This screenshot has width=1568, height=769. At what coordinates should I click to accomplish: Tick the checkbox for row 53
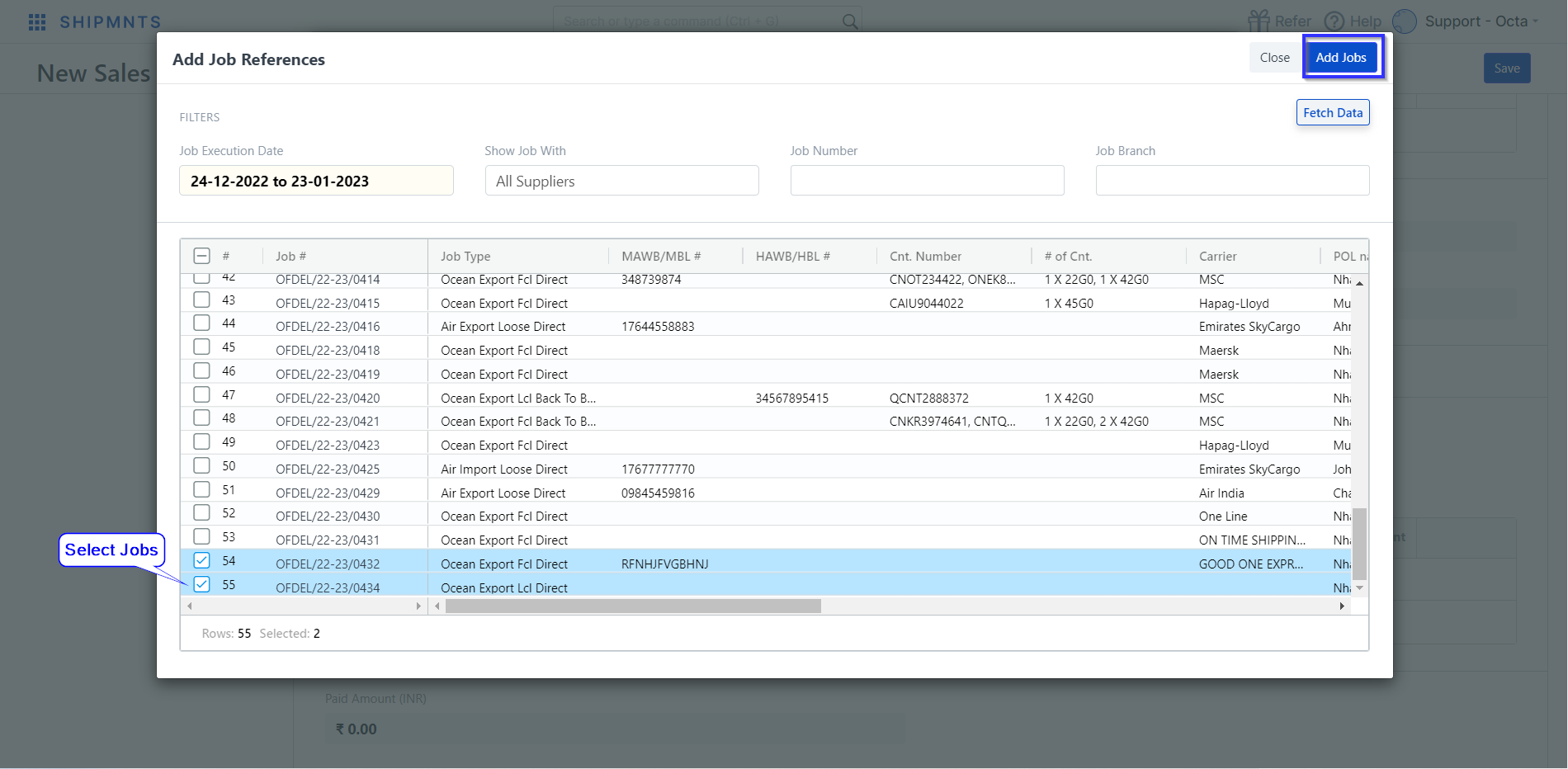click(x=201, y=536)
